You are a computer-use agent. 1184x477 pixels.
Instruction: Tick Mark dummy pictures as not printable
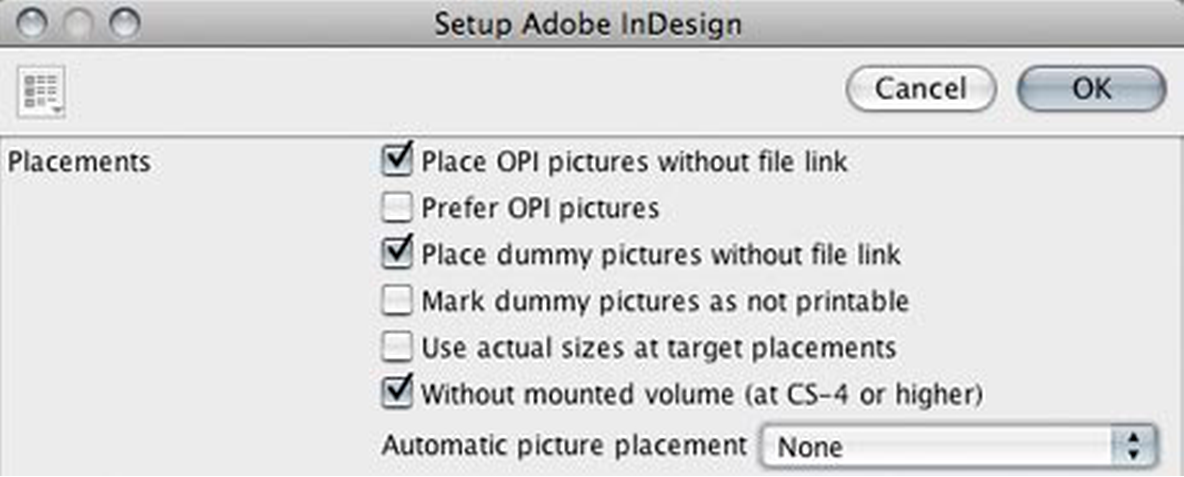[x=398, y=299]
